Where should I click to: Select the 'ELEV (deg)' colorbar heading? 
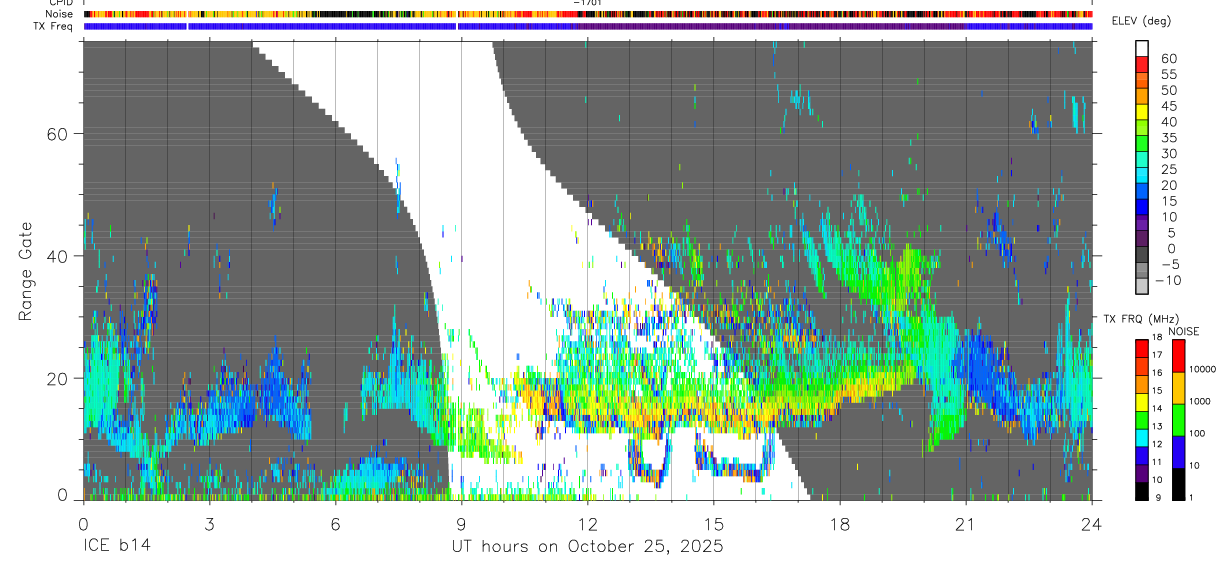pyautogui.click(x=1141, y=21)
